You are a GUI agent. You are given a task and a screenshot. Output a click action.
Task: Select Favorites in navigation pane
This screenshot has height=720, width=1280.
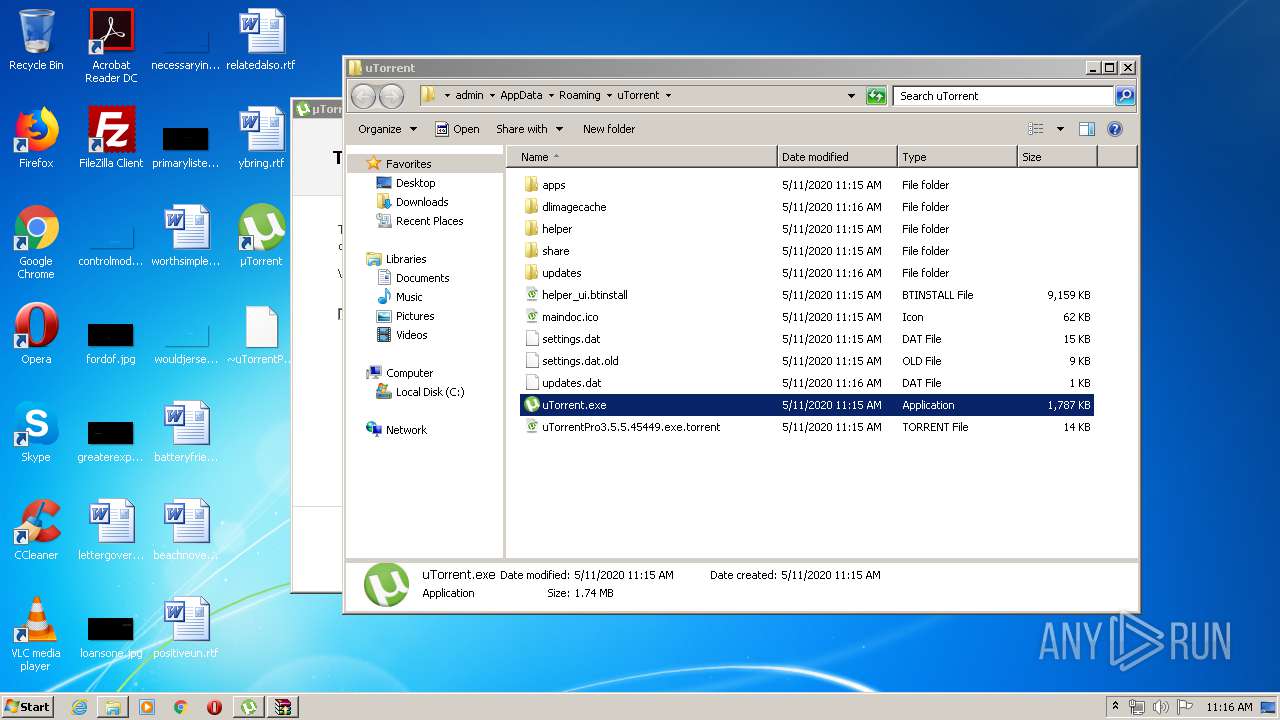(x=408, y=164)
